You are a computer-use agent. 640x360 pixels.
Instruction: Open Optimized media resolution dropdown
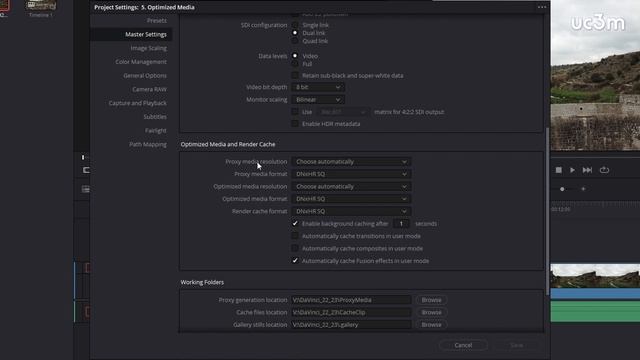click(x=351, y=187)
